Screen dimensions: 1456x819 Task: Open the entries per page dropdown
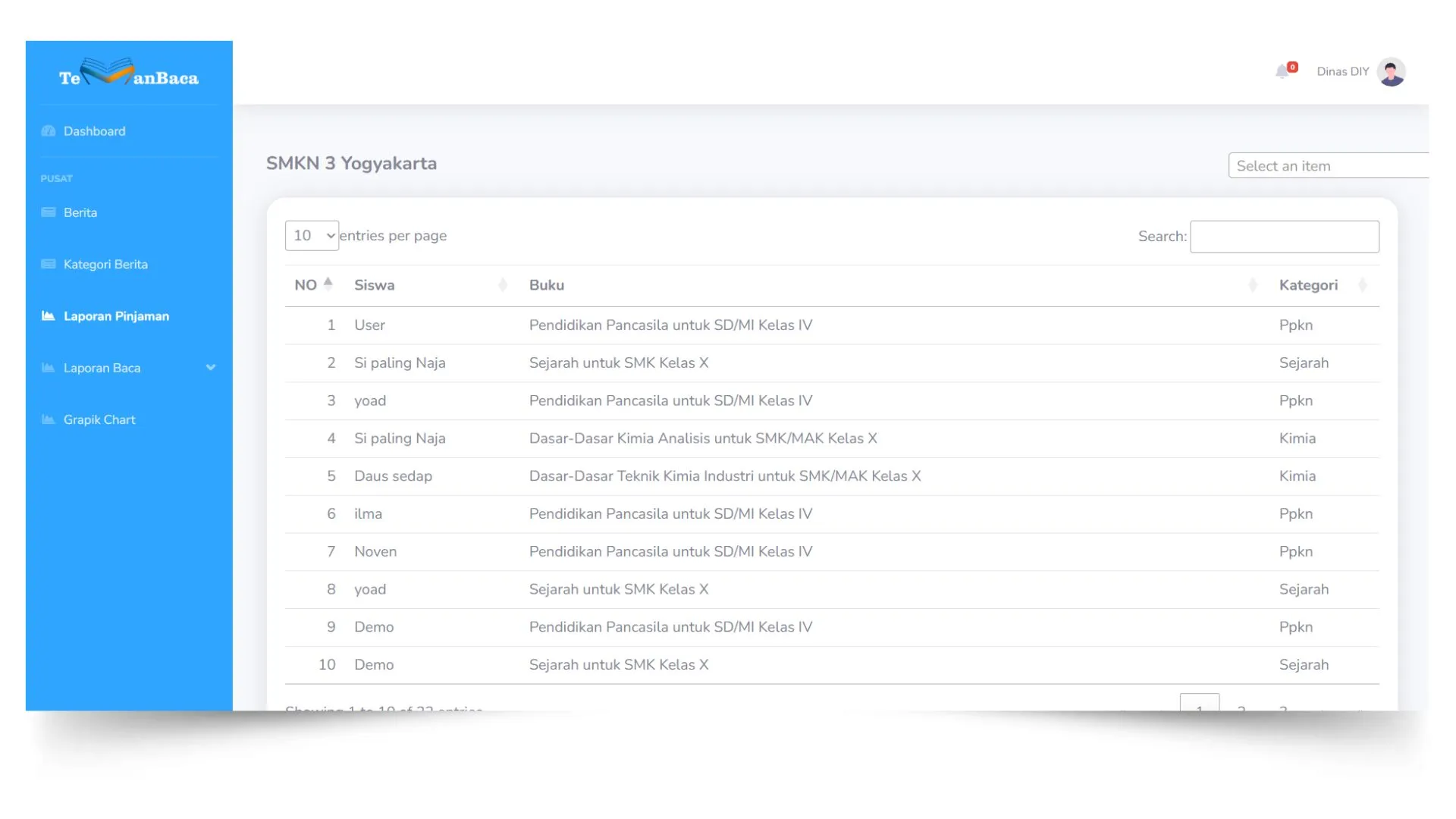coord(312,236)
